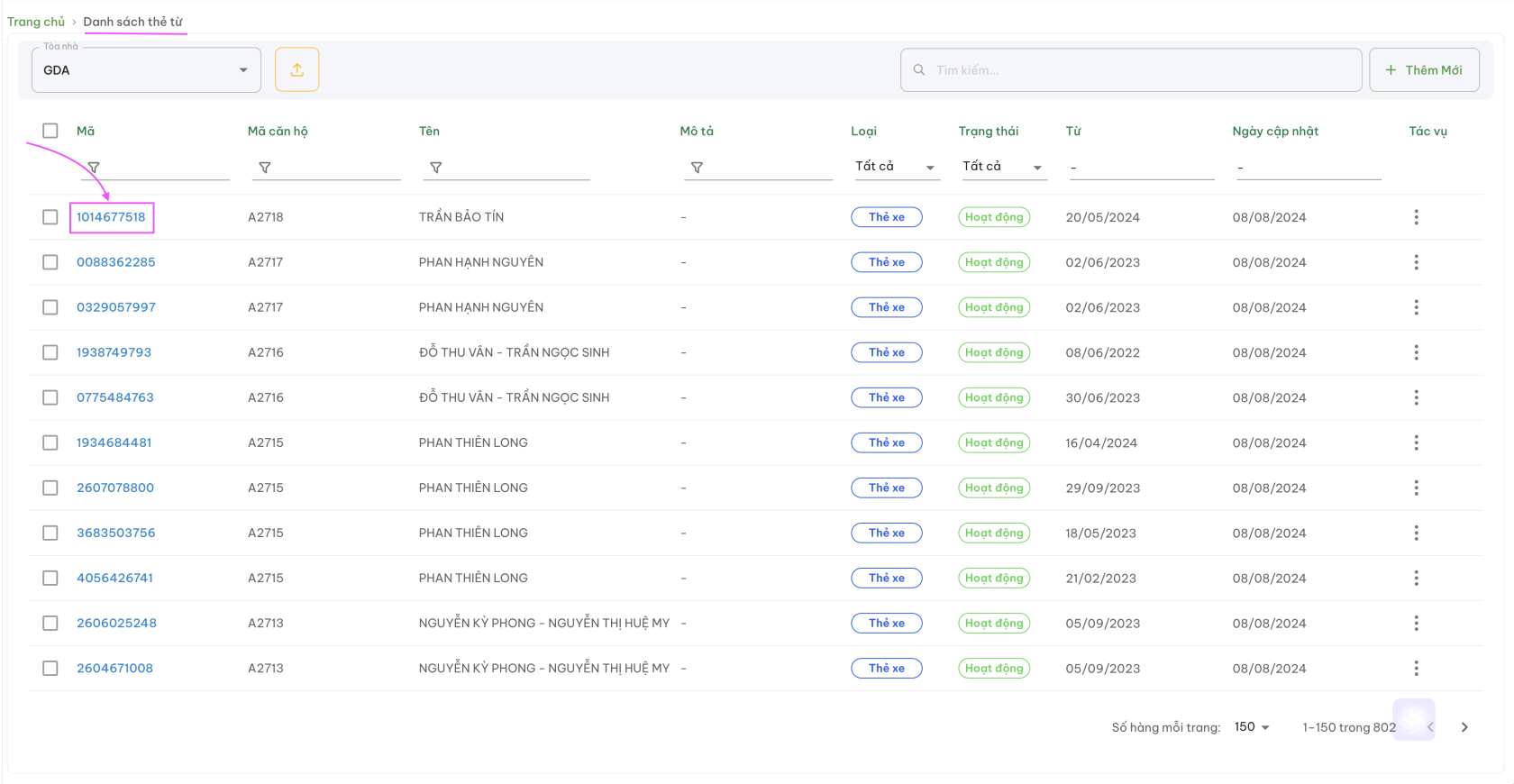This screenshot has height=784, width=1514.
Task: Sort by Ngày cập nhật column header
Action: point(1275,131)
